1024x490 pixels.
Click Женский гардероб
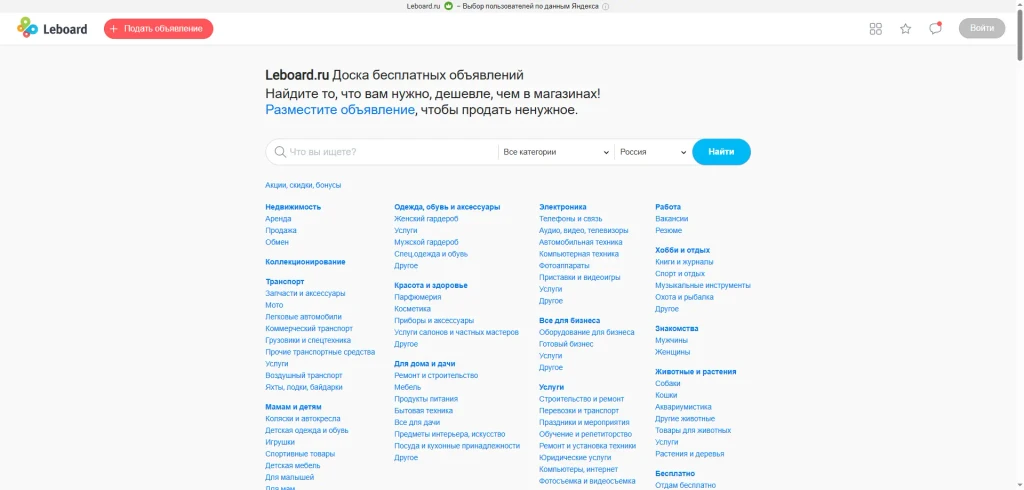(x=426, y=219)
